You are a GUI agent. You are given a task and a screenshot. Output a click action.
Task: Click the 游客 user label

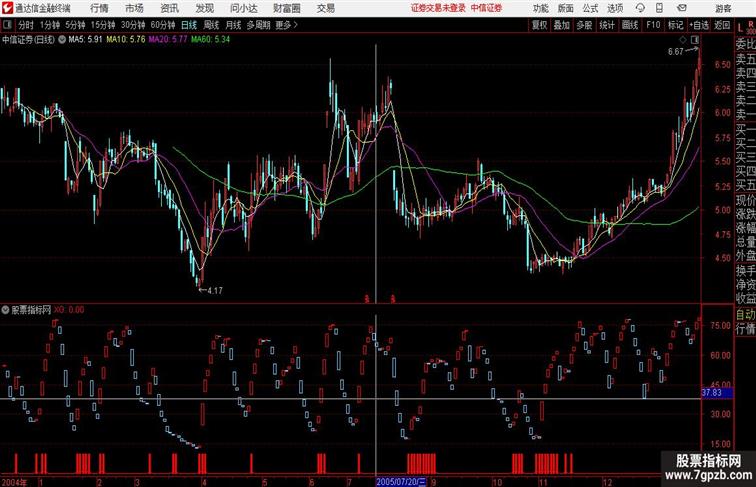click(723, 8)
